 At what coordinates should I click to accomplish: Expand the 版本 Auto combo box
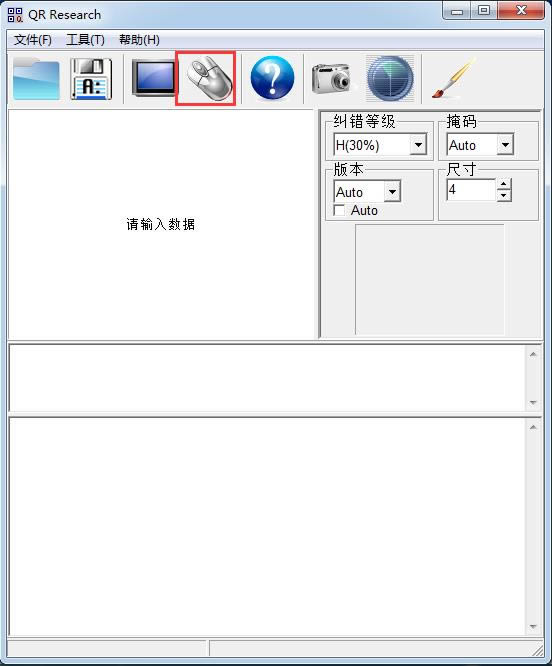(x=392, y=192)
